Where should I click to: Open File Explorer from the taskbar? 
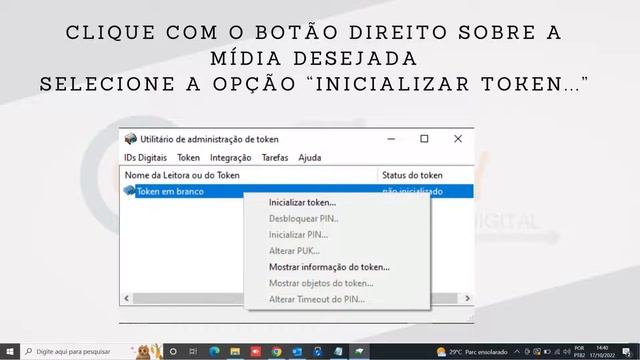[235, 351]
